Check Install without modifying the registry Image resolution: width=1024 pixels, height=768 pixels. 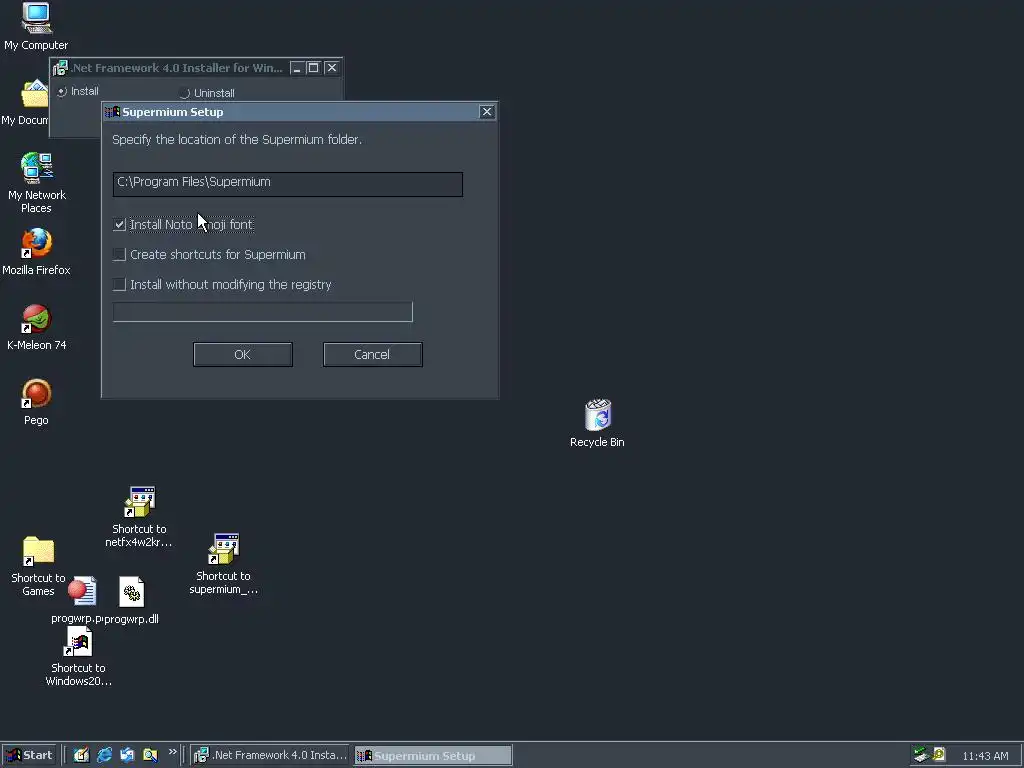[x=119, y=285]
